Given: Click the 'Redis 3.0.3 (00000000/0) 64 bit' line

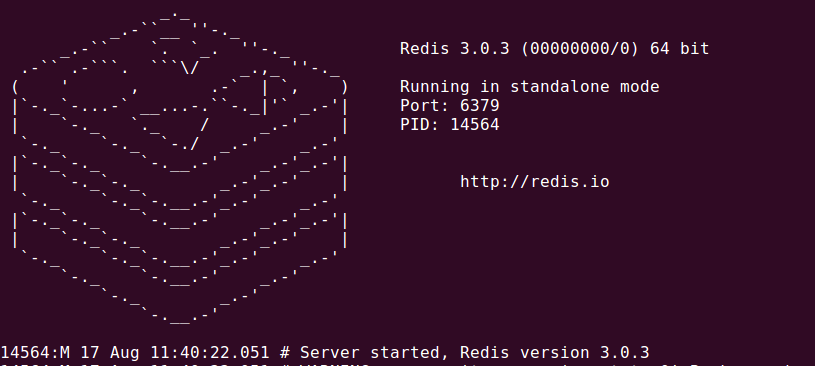Looking at the screenshot, I should 555,49.
